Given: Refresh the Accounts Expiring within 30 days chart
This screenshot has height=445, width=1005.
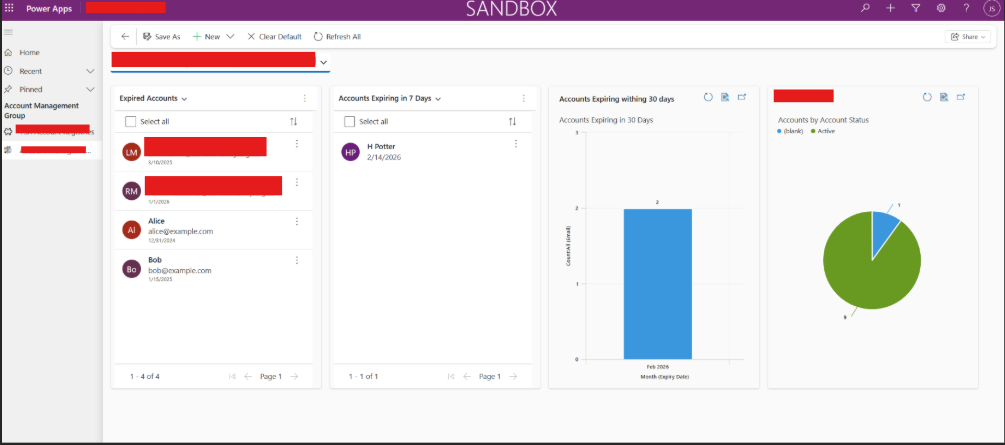Looking at the screenshot, I should pos(708,97).
